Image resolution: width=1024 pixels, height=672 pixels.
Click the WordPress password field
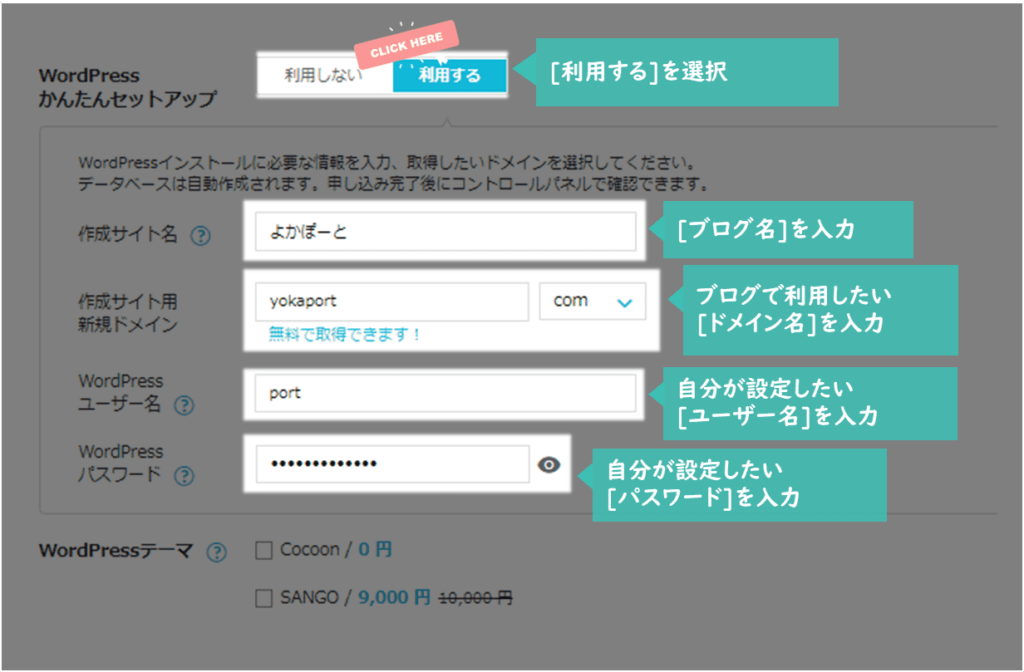392,464
